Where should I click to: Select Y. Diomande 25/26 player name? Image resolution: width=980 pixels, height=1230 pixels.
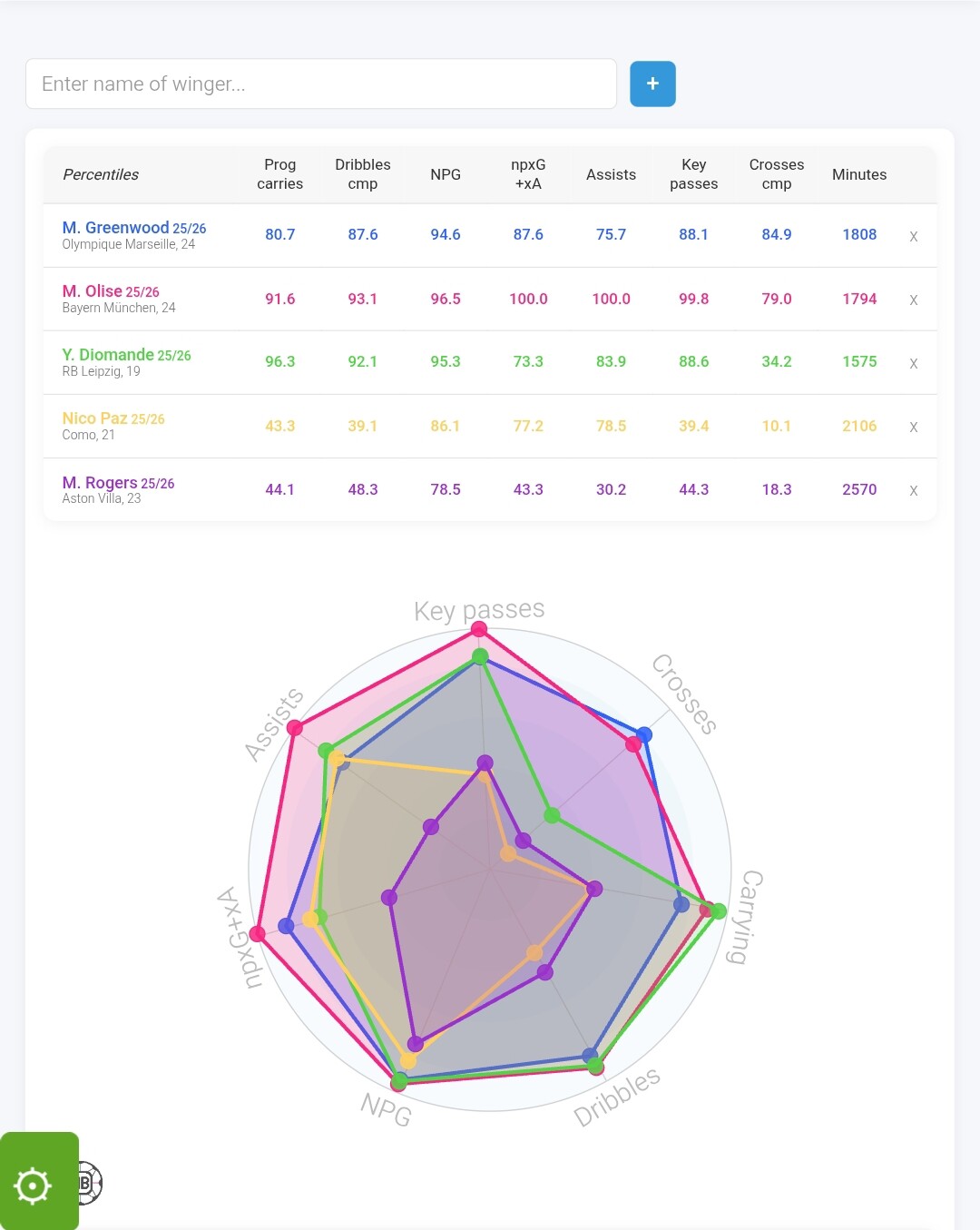(126, 355)
